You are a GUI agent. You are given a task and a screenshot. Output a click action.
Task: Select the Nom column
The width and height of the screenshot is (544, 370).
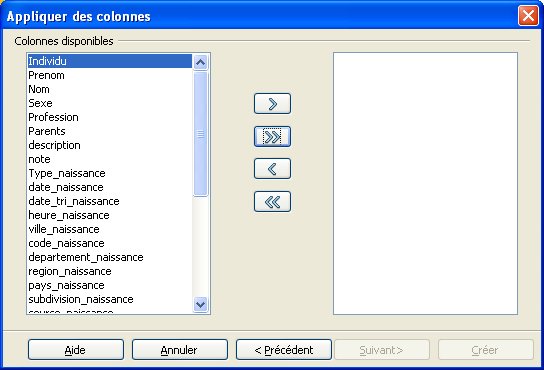pyautogui.click(x=110, y=89)
